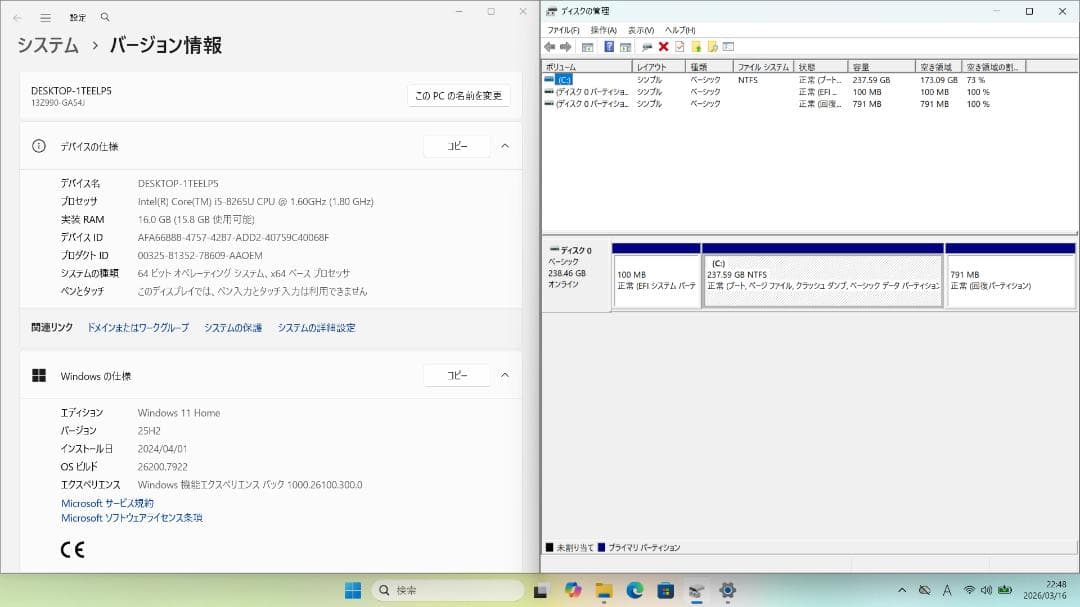1080x607 pixels.
Task: Open the ヘルプ(H) menu
Action: pyautogui.click(x=680, y=30)
